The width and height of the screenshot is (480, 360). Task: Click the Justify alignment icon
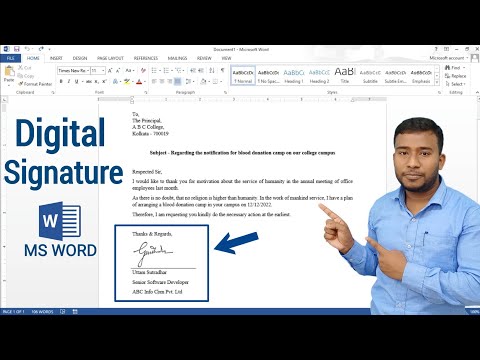point(178,82)
